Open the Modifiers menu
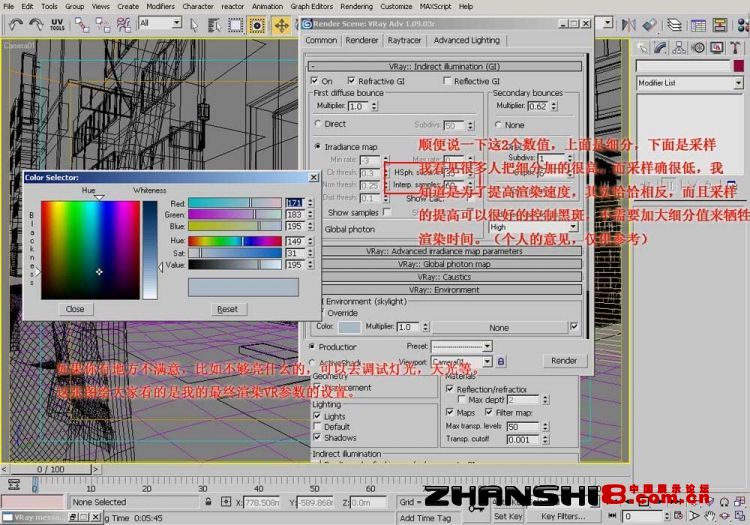Screen dimensions: 750x525 160,6
